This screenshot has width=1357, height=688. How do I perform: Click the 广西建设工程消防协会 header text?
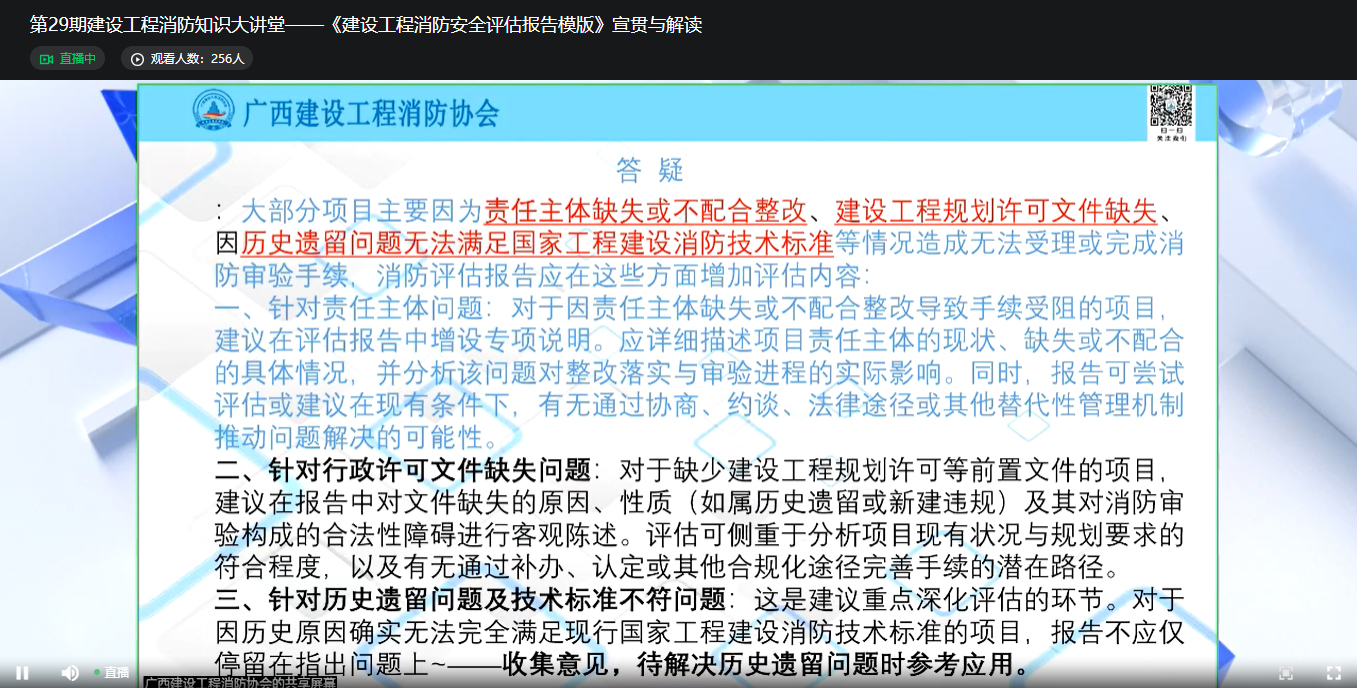click(371, 113)
